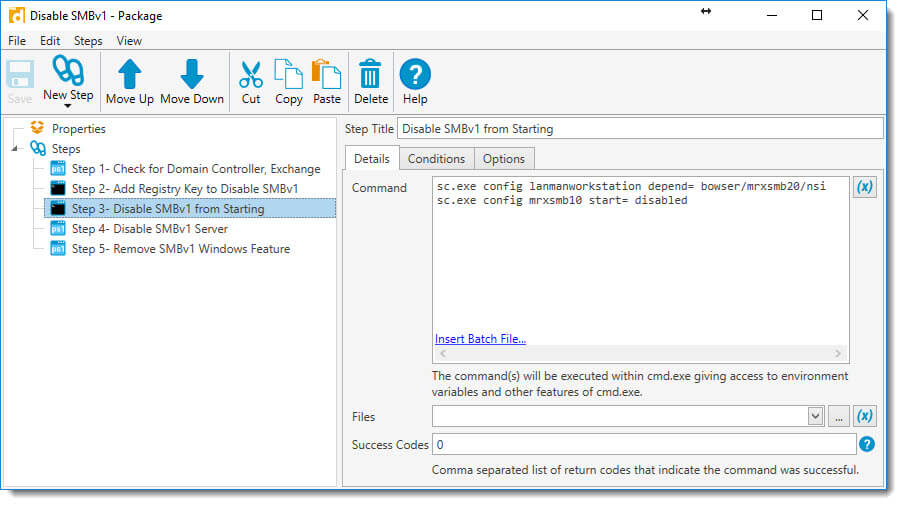Click the PowerShell icon for Step 1
Viewport: 902px width, 505px height.
point(58,169)
